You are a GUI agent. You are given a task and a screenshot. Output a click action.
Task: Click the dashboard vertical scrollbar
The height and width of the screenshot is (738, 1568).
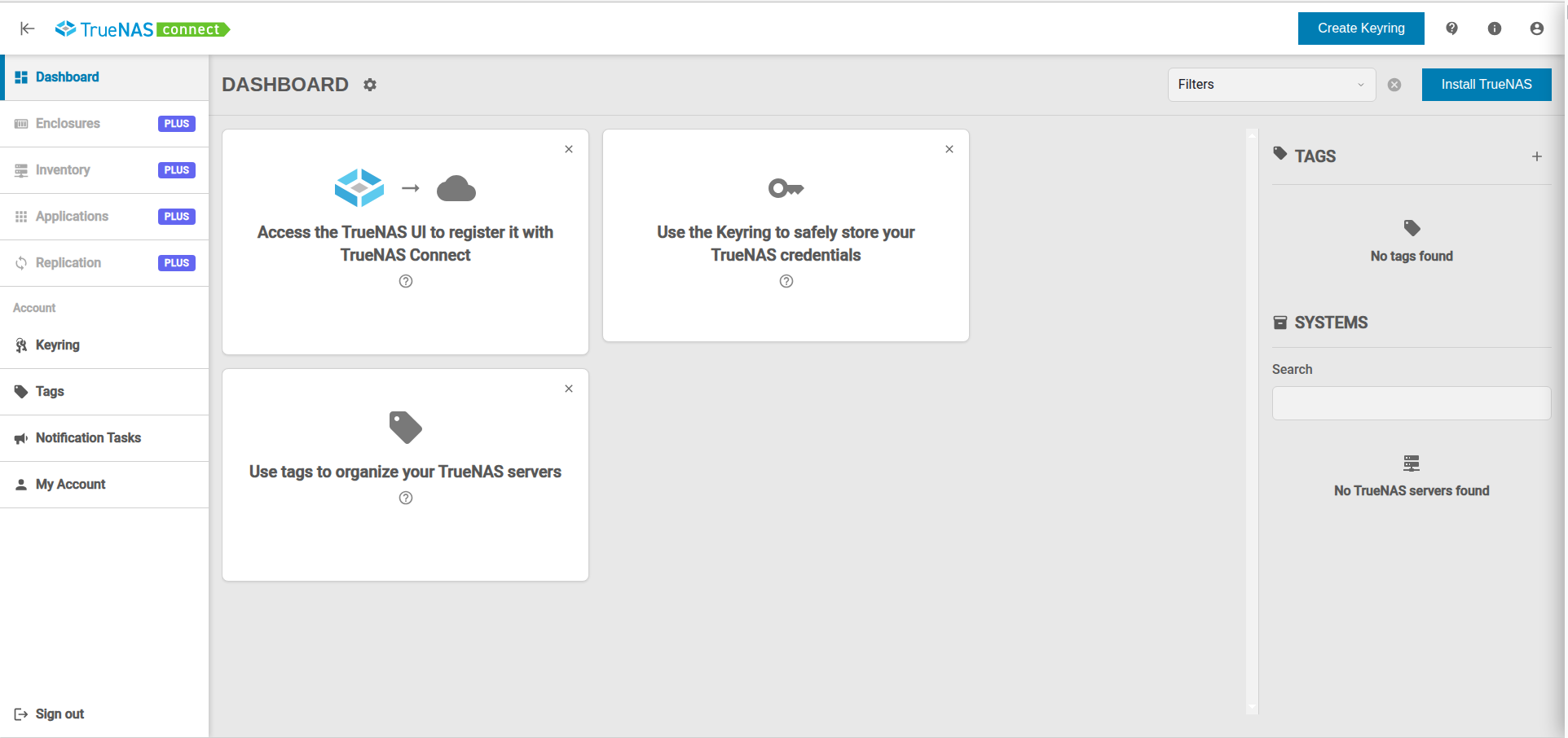(x=1253, y=421)
